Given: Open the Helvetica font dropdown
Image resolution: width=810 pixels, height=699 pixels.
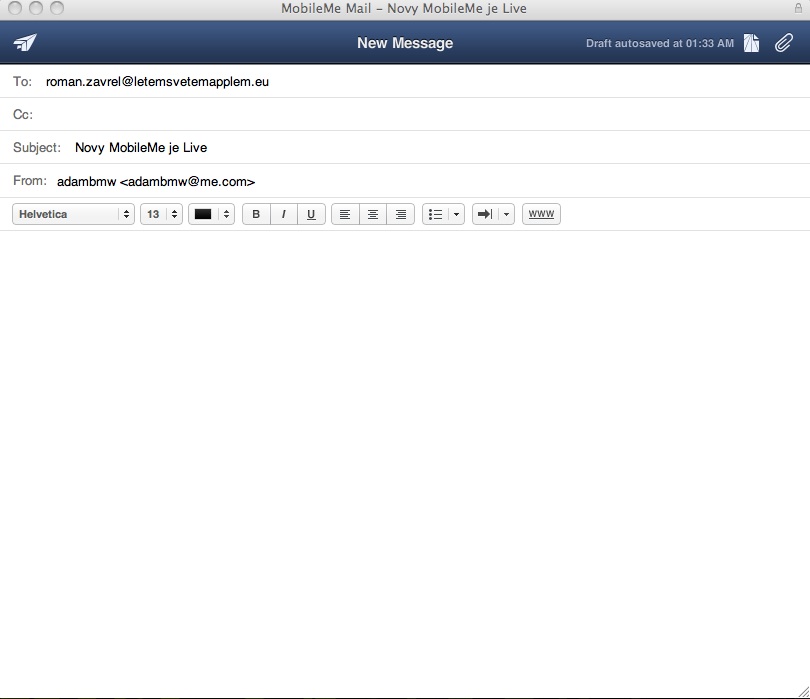Looking at the screenshot, I should 73,214.
